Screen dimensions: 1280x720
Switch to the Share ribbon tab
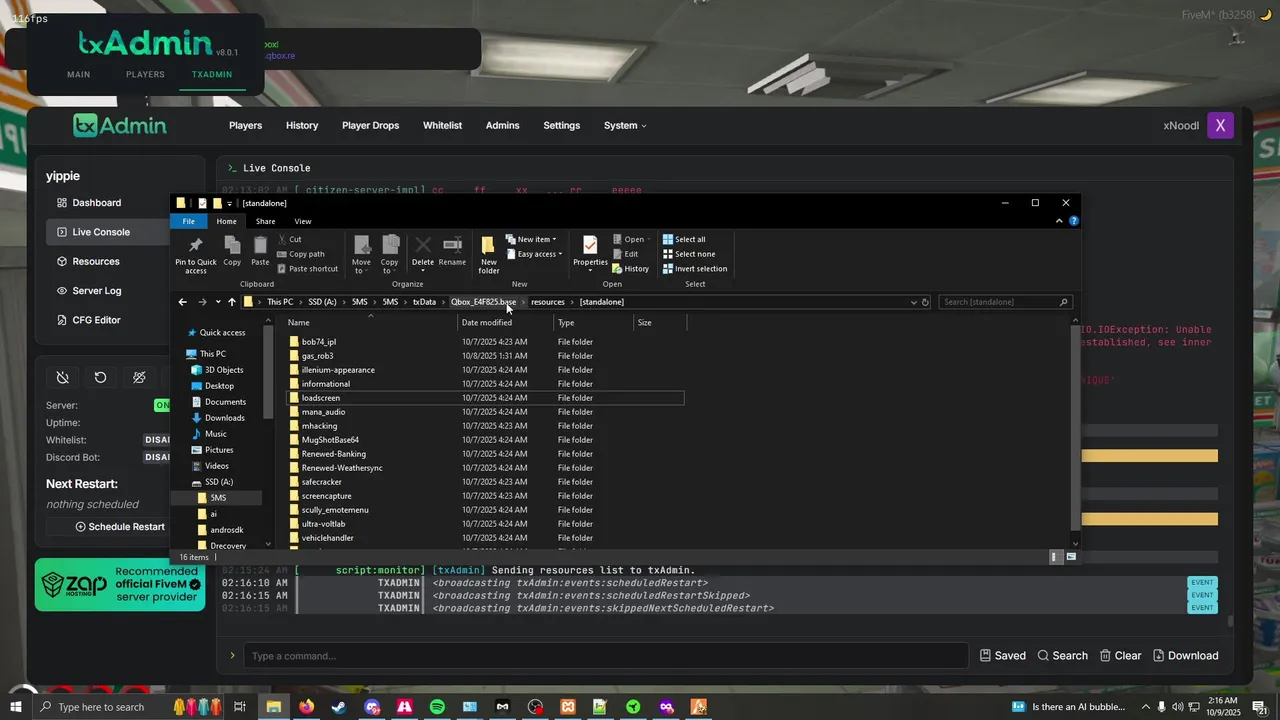(x=265, y=221)
